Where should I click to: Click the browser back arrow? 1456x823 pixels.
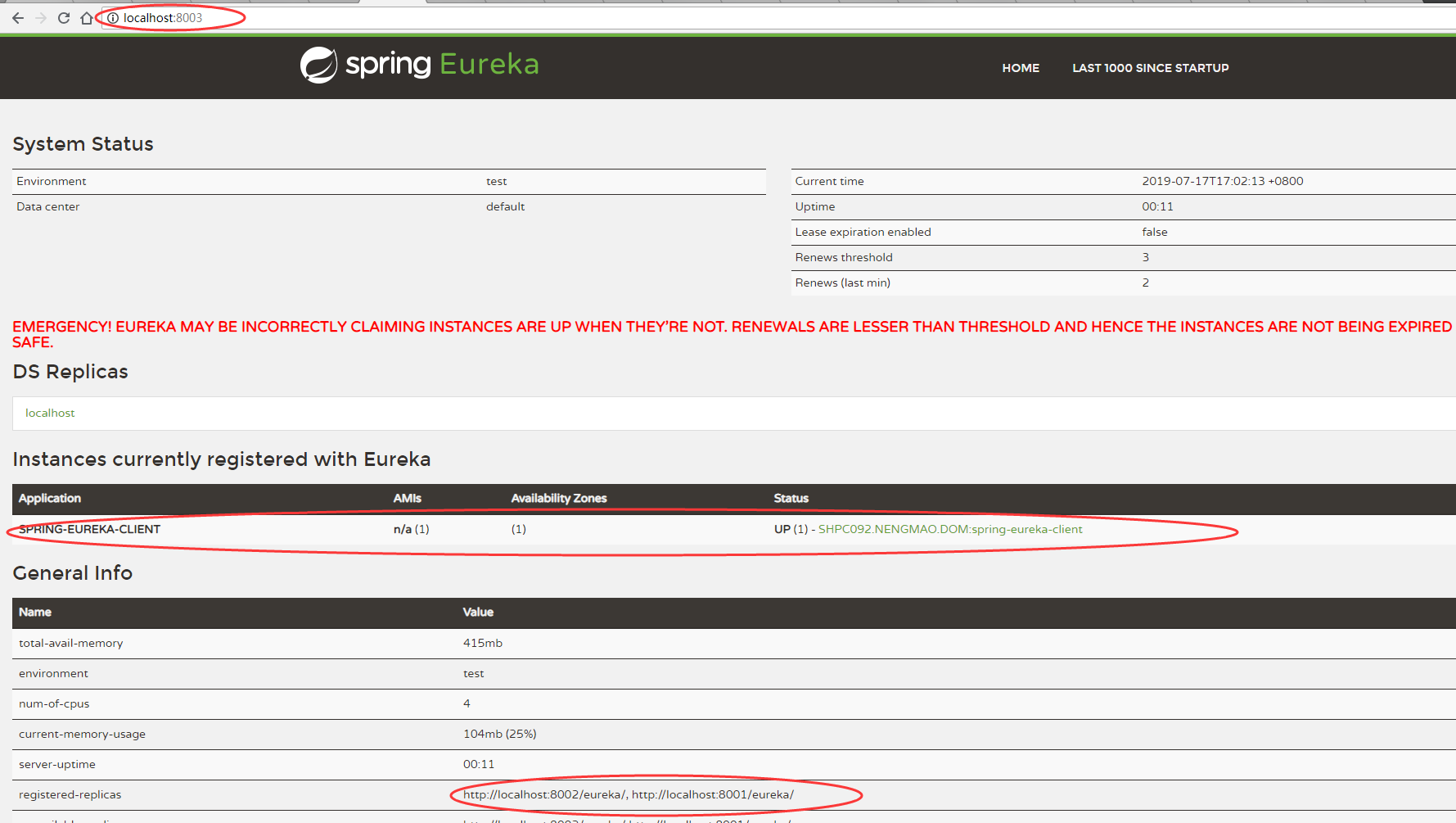coord(18,18)
